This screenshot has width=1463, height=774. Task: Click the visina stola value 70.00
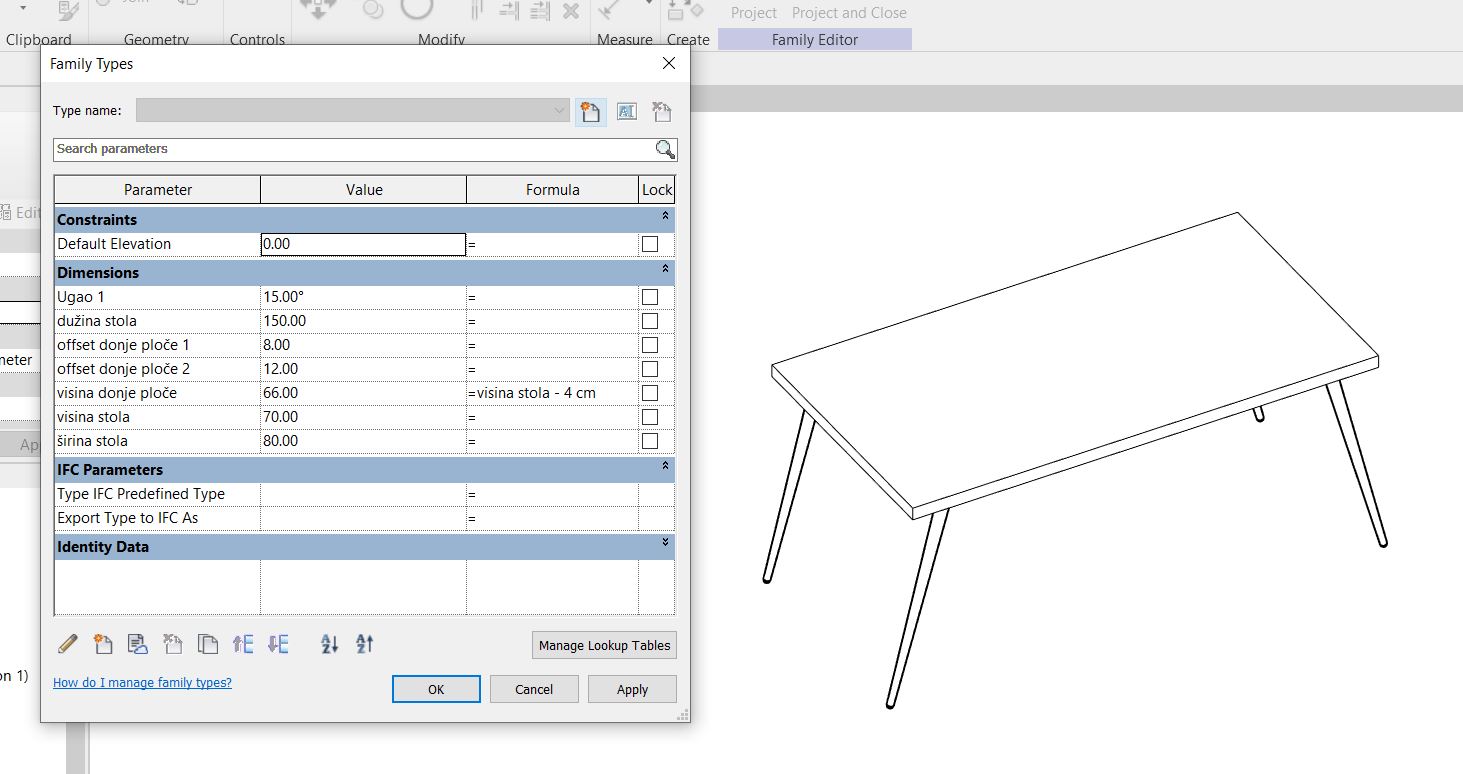[363, 417]
